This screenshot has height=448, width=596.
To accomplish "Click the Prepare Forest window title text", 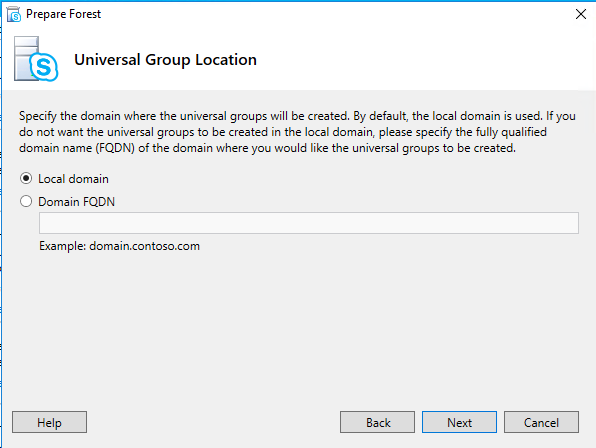I will [63, 14].
